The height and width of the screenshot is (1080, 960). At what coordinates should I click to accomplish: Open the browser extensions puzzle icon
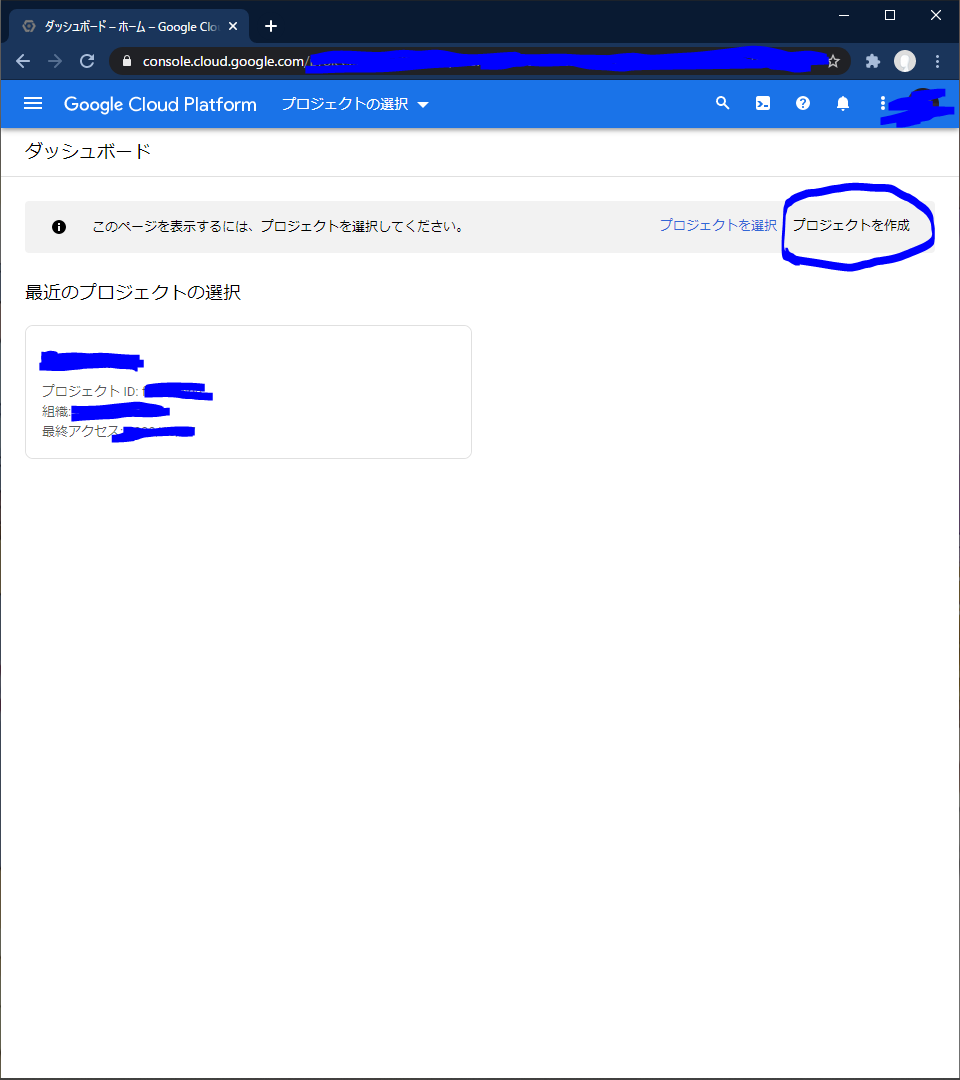(872, 60)
